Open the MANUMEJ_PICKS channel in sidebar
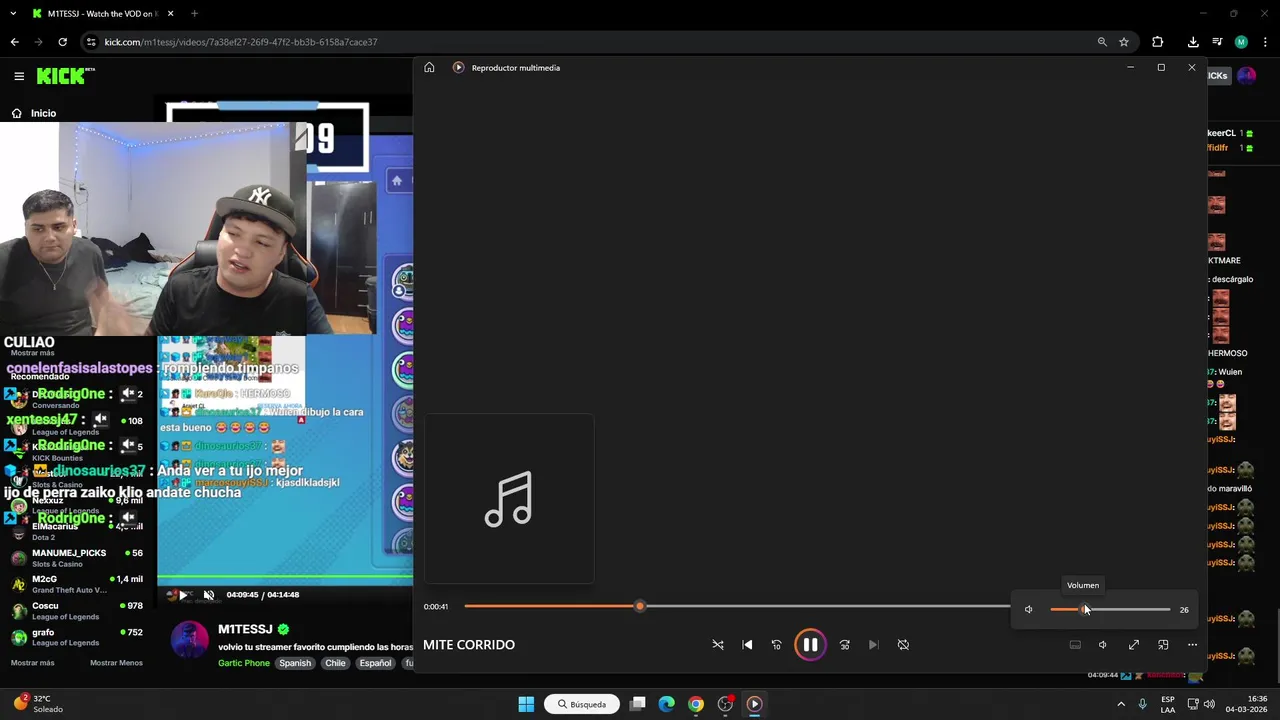 (x=78, y=558)
